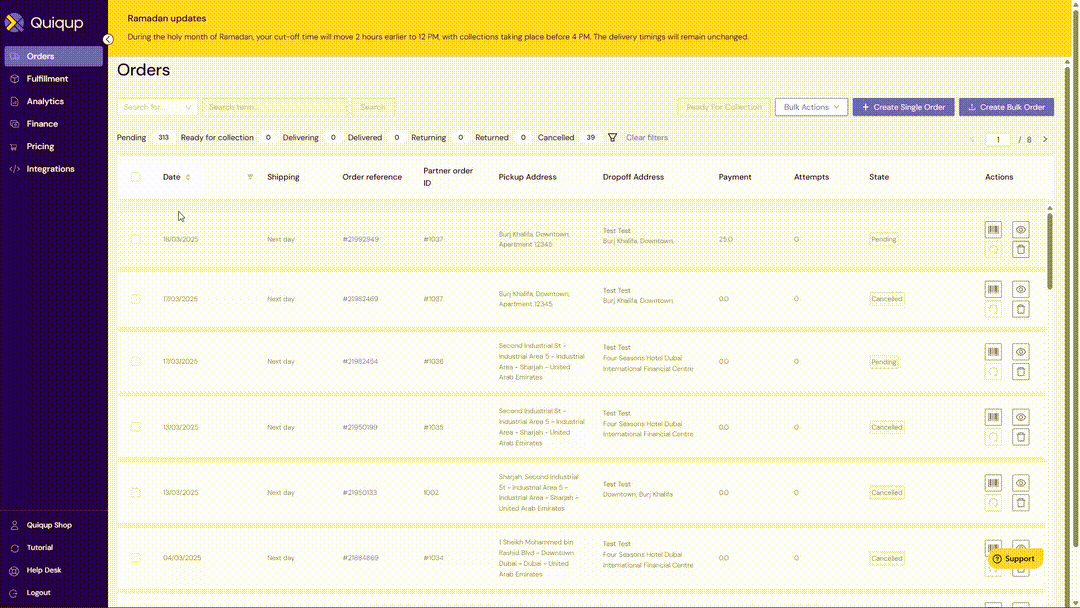Delete order #21982454 with the trash icon
1080x608 pixels.
[1021, 372]
